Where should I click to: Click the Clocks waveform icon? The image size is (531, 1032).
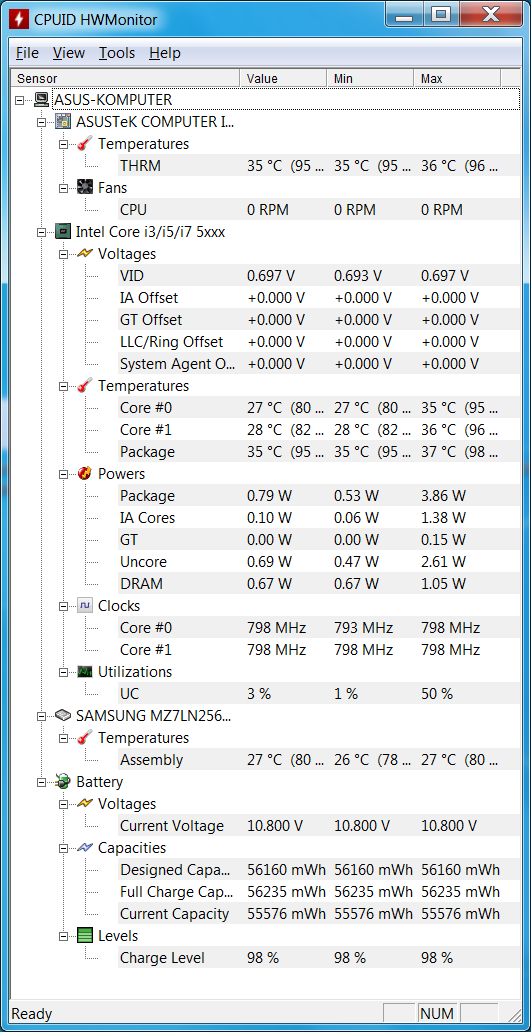85,606
